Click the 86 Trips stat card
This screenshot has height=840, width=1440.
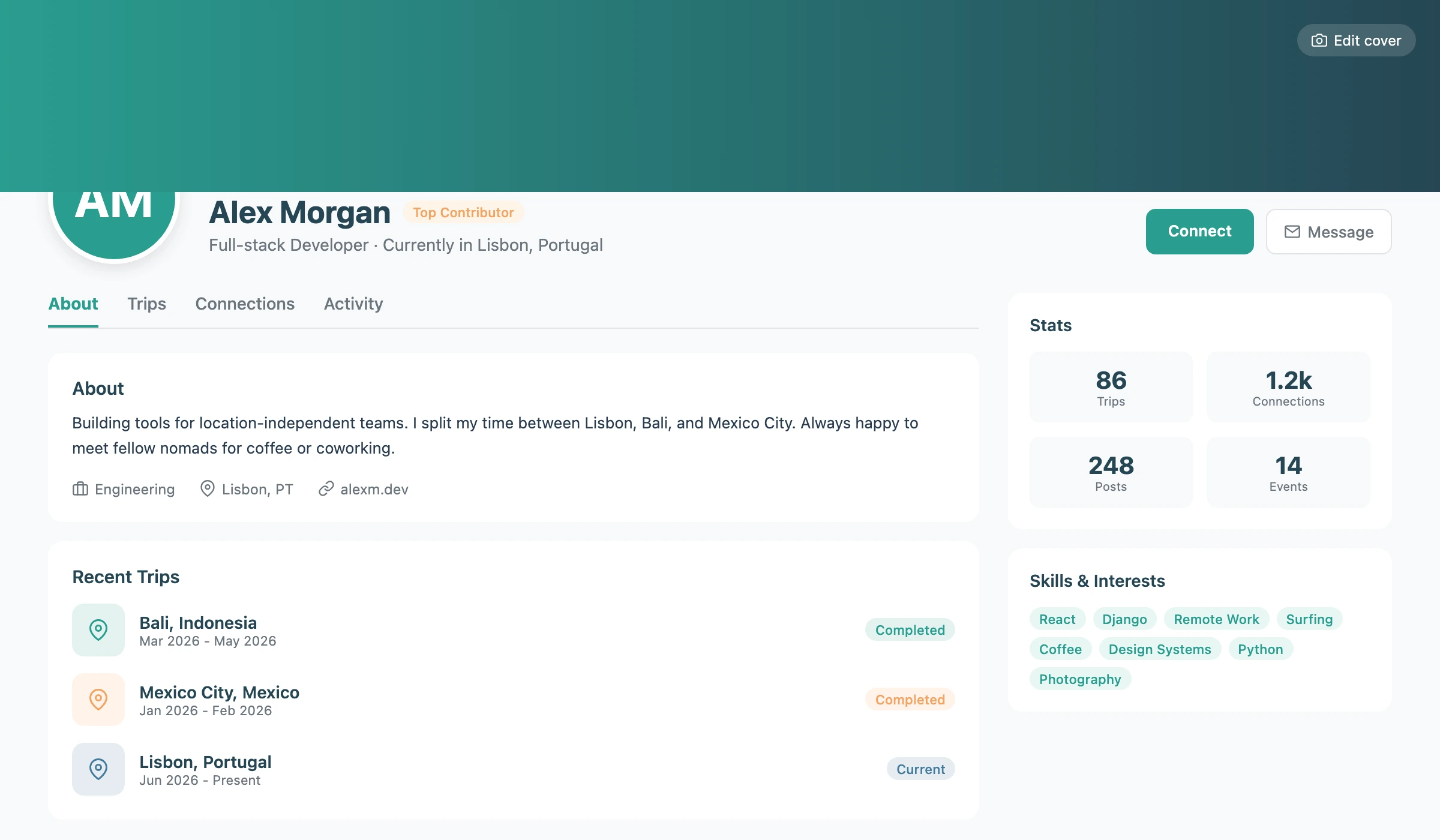(x=1111, y=387)
